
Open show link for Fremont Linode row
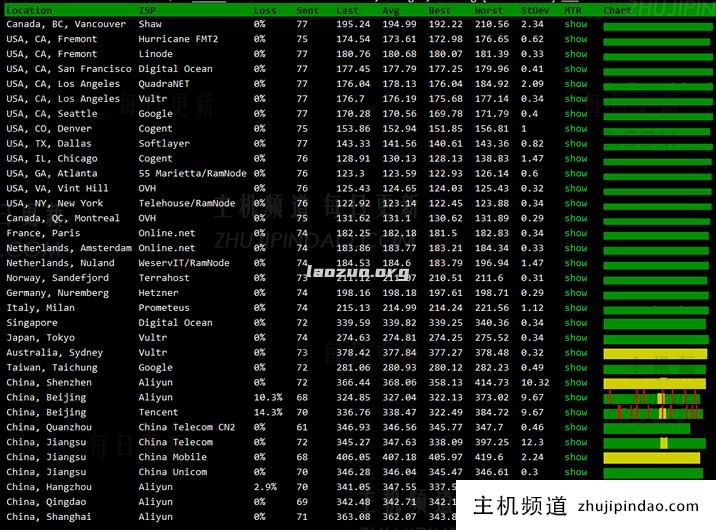coord(575,54)
